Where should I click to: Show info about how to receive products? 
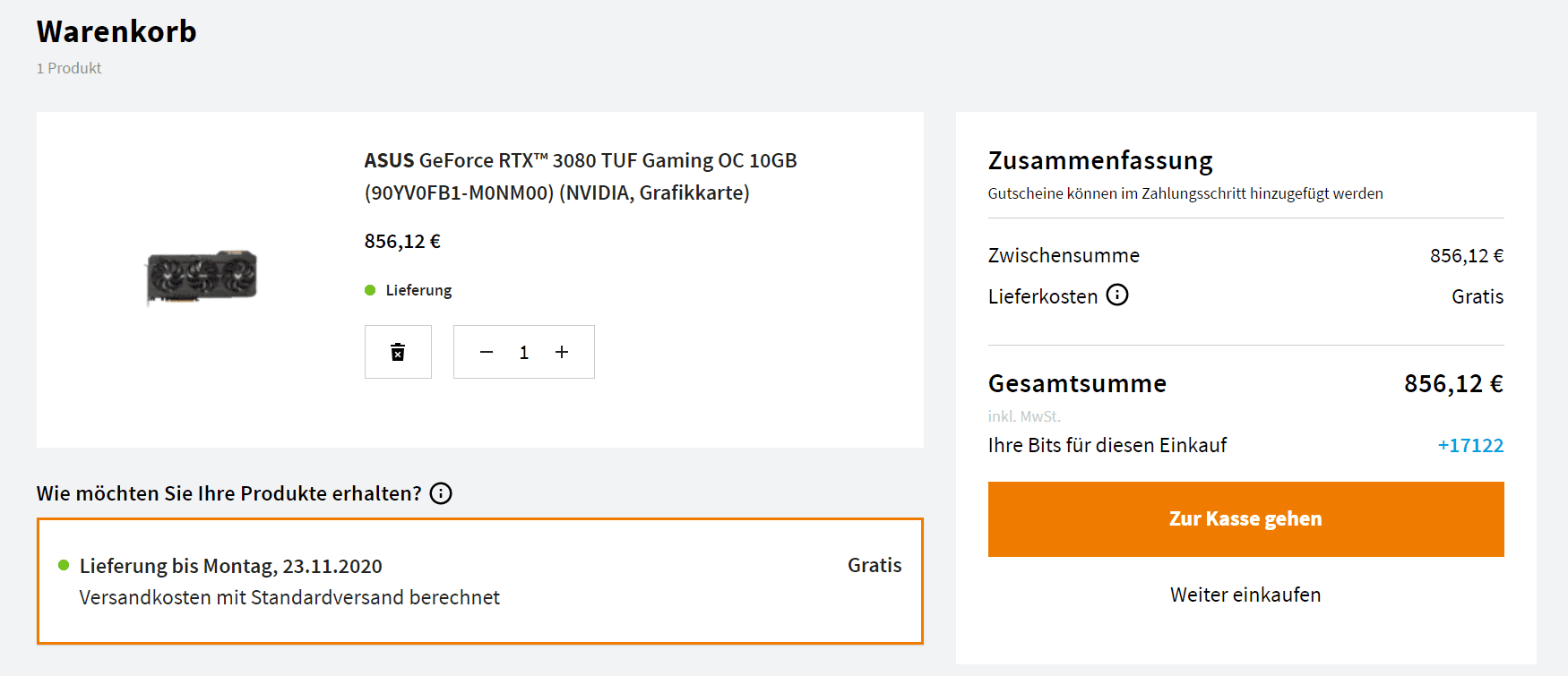point(441,493)
